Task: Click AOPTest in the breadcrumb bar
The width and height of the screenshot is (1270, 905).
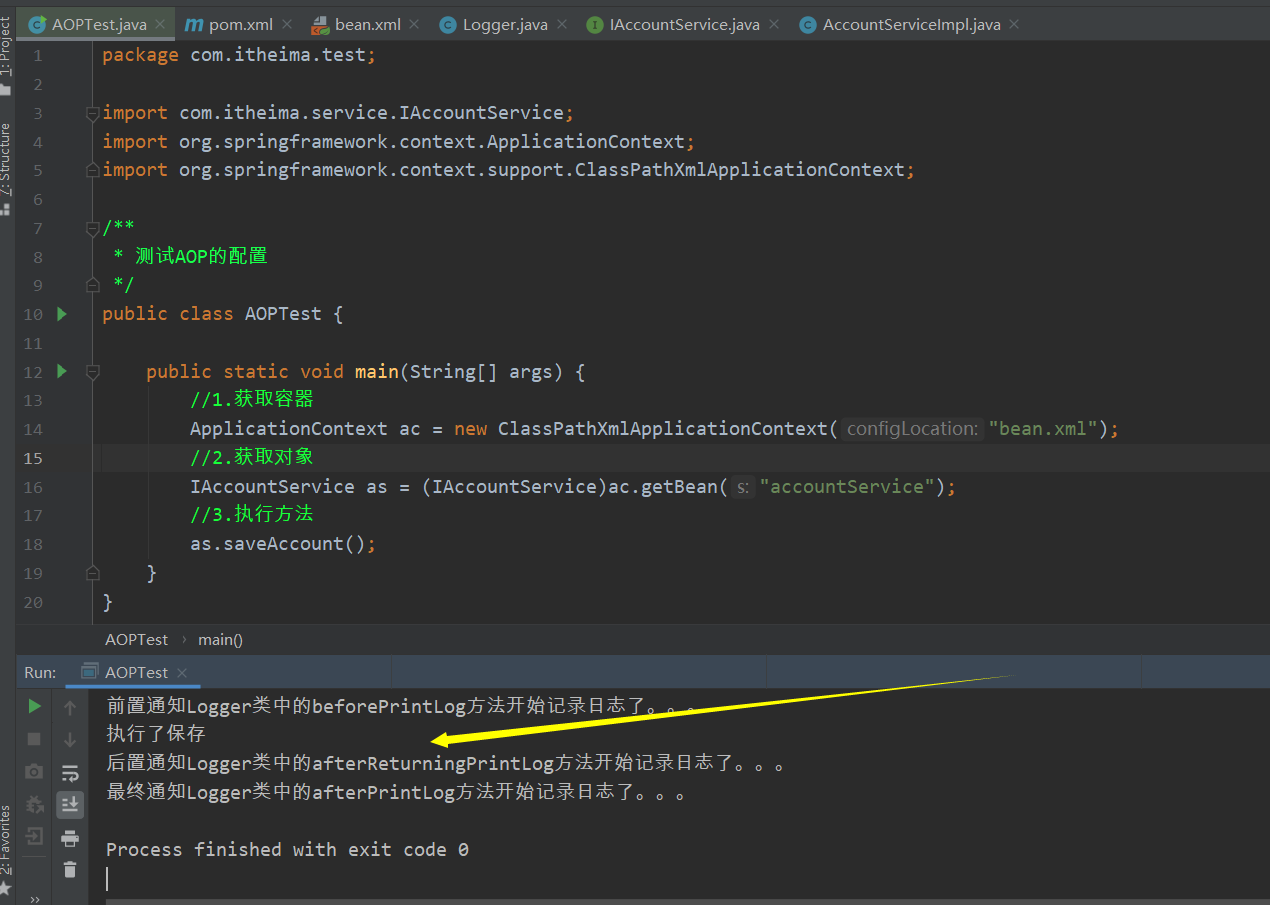Action: coord(137,639)
